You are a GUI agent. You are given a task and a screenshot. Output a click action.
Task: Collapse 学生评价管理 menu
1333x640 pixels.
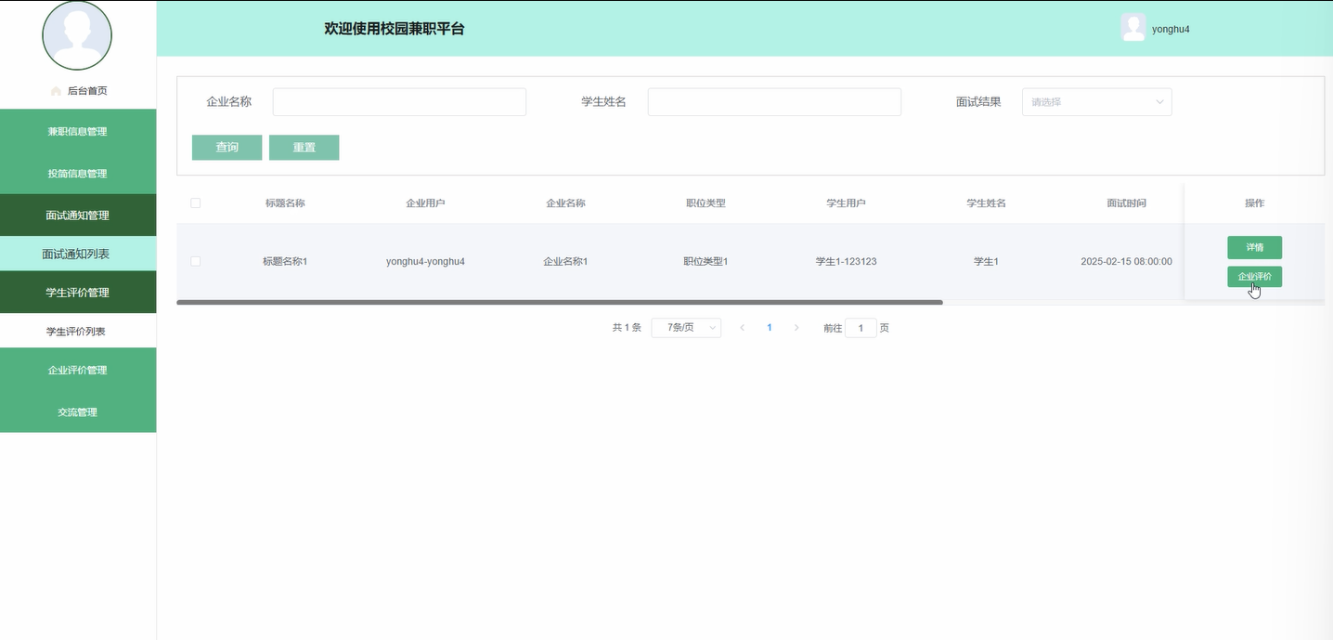pos(78,292)
